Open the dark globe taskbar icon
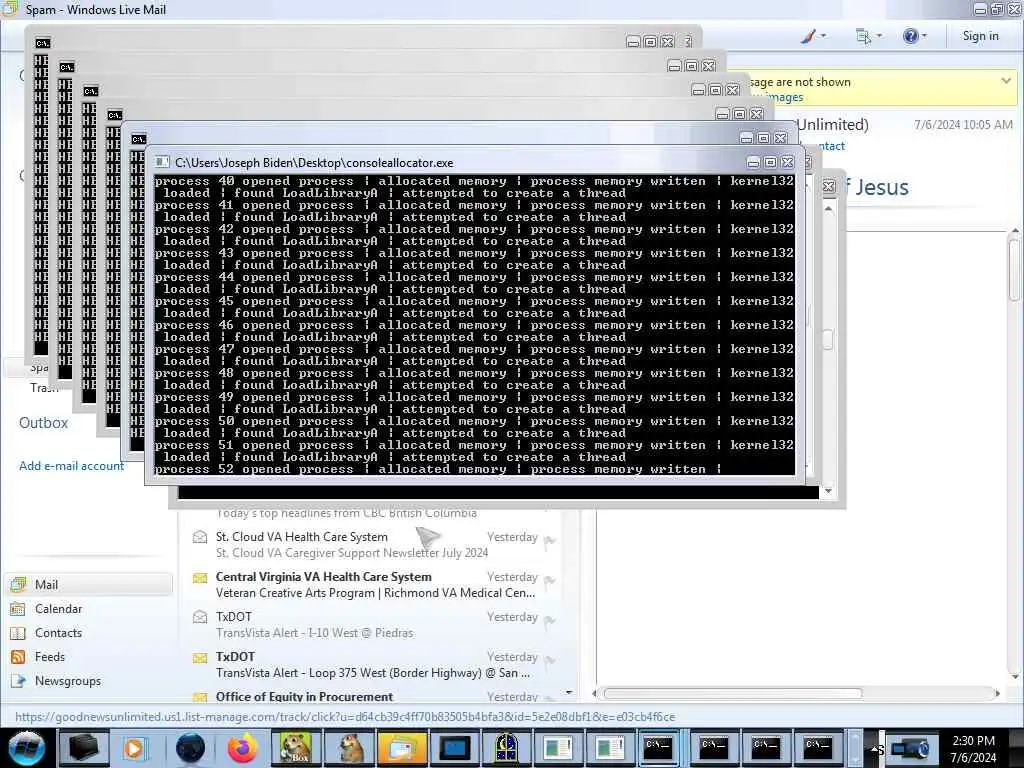This screenshot has width=1024, height=768. [x=190, y=748]
